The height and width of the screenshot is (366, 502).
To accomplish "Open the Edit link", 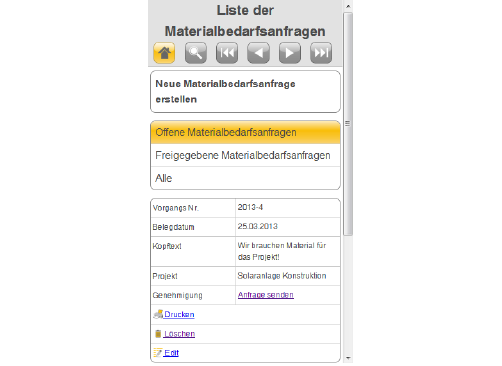I will coord(171,353).
